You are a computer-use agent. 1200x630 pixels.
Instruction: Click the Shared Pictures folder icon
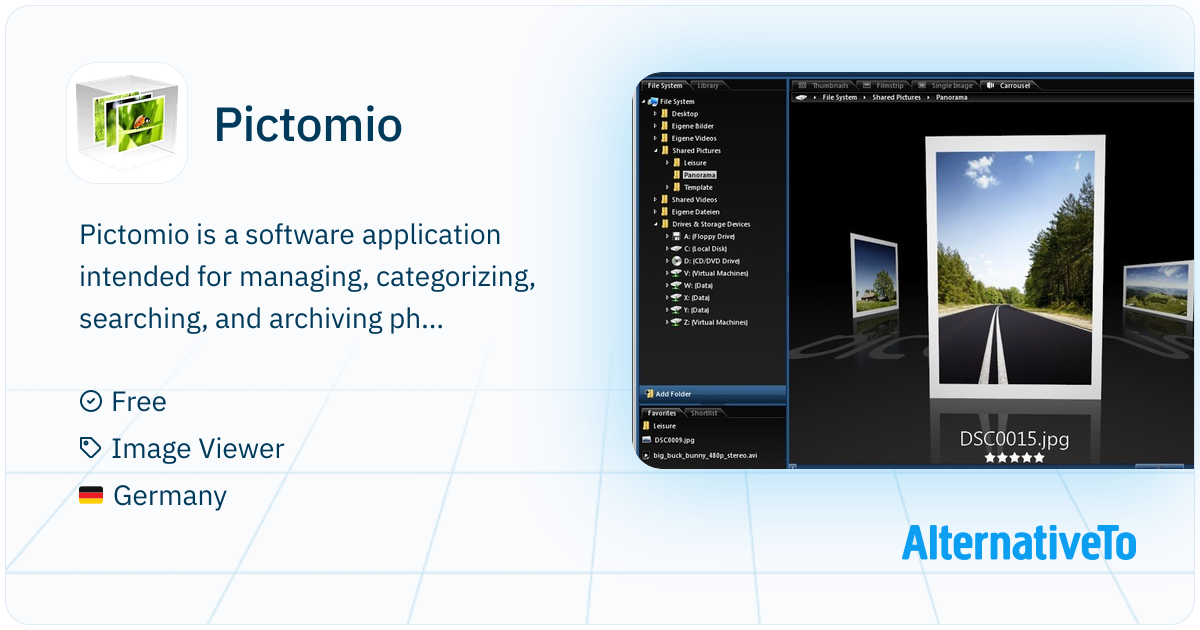665,151
